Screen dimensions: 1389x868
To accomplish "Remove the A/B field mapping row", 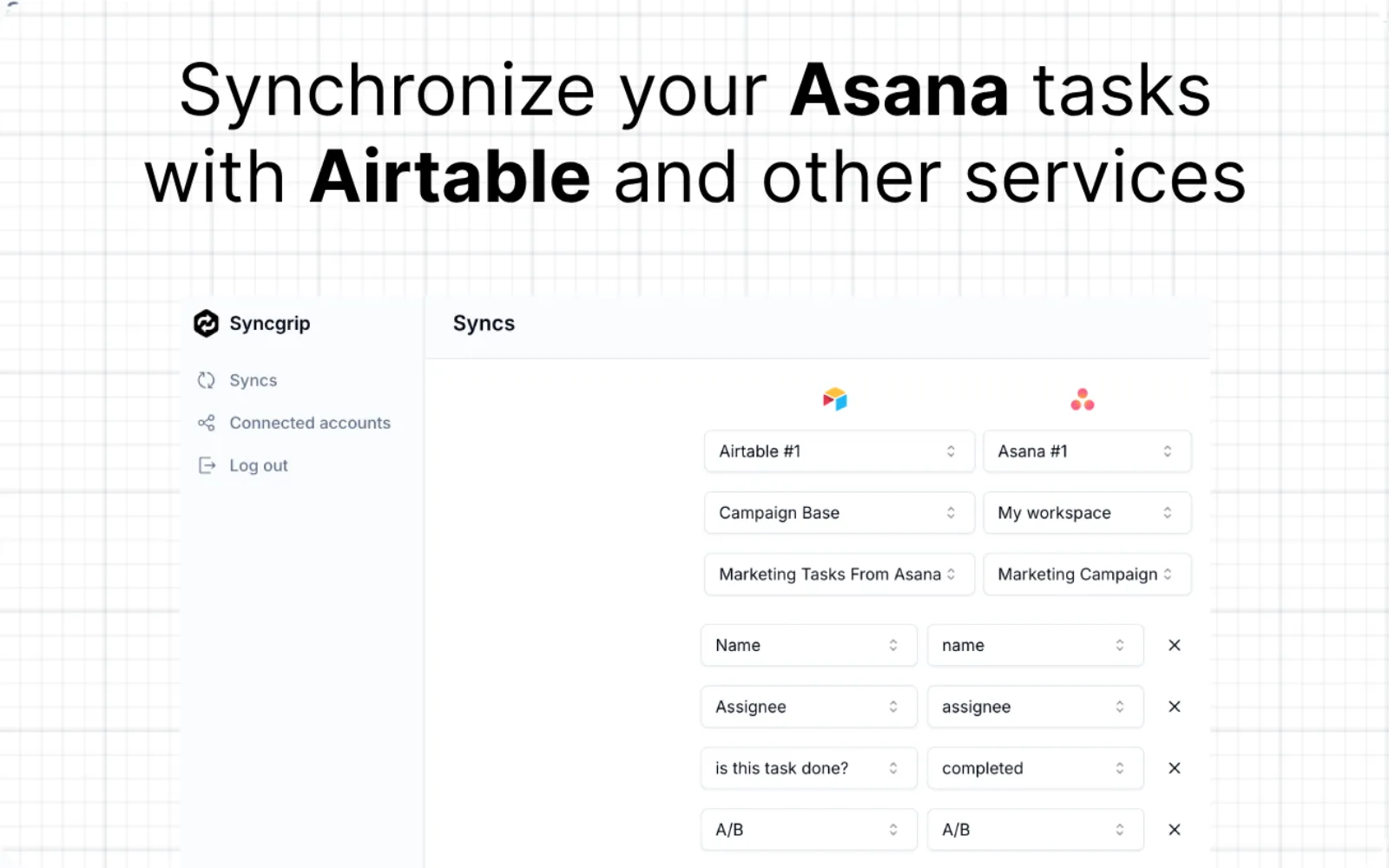I will (x=1174, y=830).
